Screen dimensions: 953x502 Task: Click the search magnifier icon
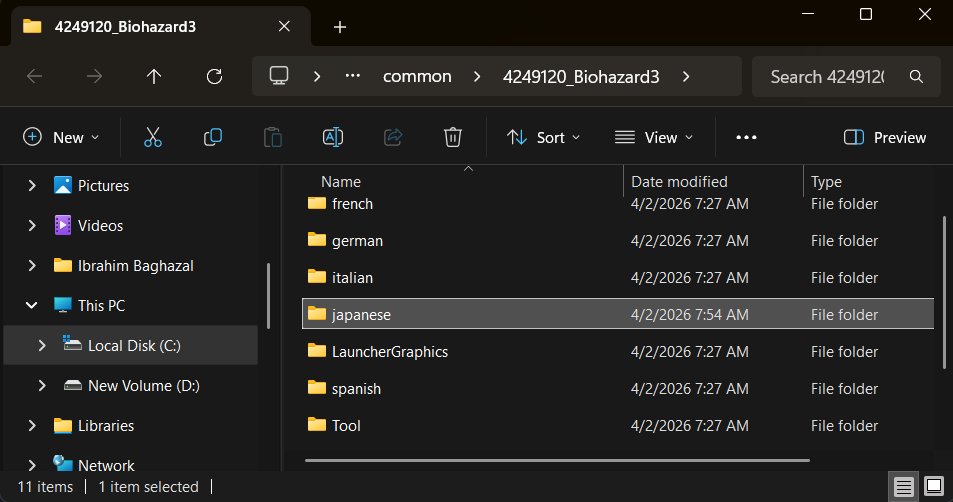(916, 77)
